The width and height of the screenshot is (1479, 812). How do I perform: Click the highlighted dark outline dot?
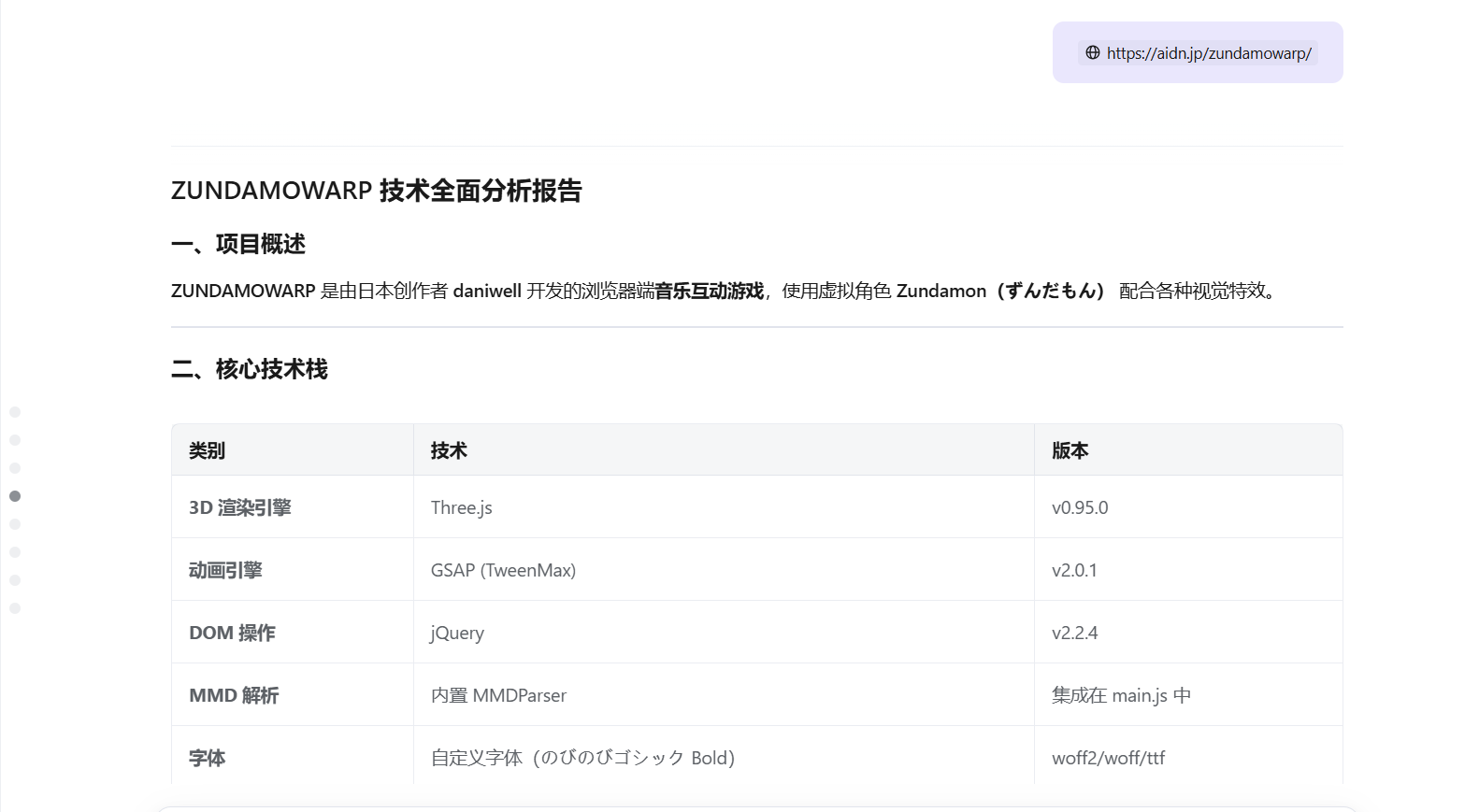15,496
